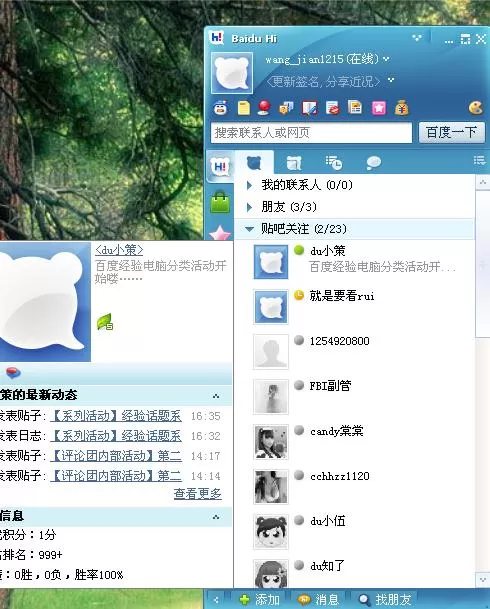
Task: Click the contact list scroll up arrow
Action: [x=483, y=182]
